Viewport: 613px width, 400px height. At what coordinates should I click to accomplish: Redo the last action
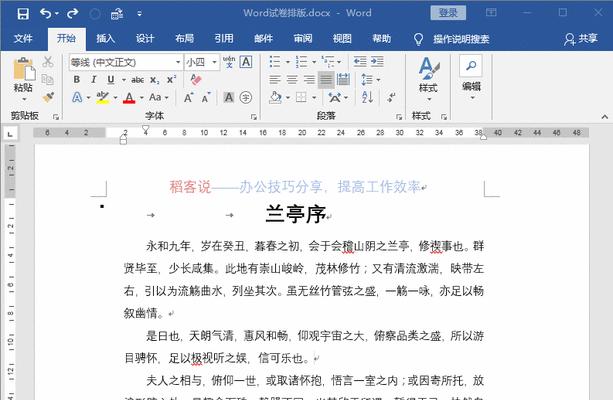coord(72,14)
